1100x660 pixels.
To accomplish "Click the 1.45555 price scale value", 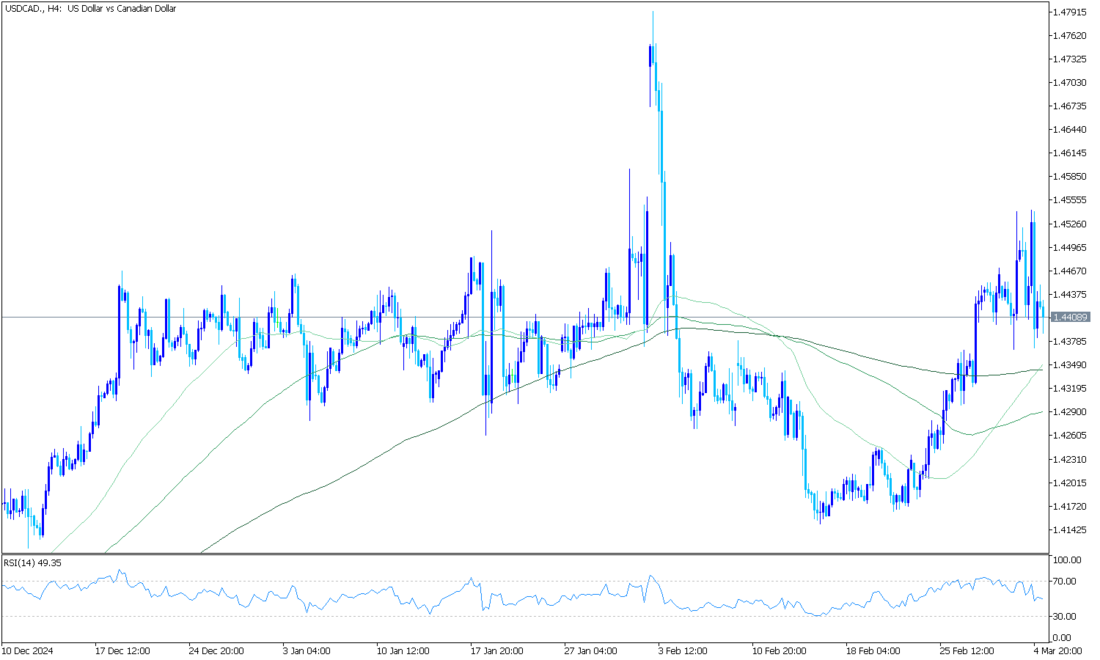I will 1069,200.
